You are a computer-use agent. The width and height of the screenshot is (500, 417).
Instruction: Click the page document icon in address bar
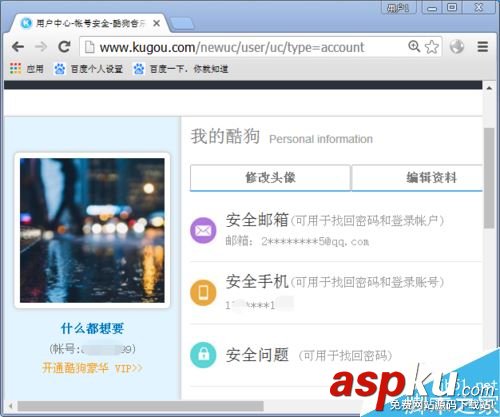[x=89, y=47]
